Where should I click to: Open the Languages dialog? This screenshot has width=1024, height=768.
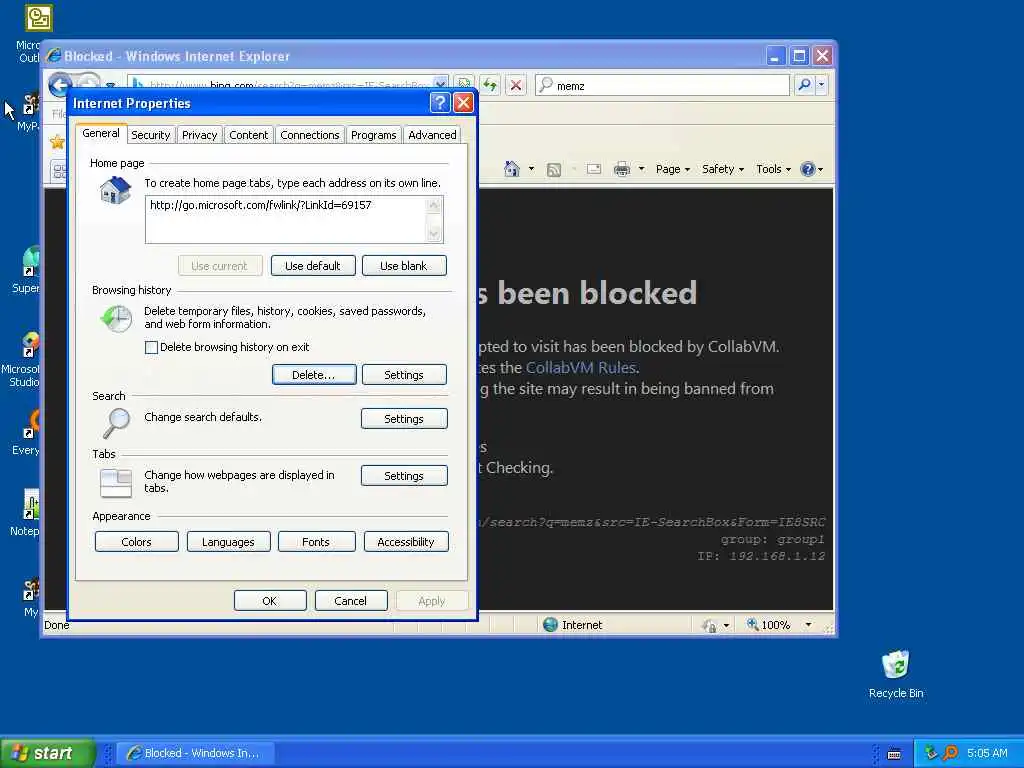pos(228,542)
